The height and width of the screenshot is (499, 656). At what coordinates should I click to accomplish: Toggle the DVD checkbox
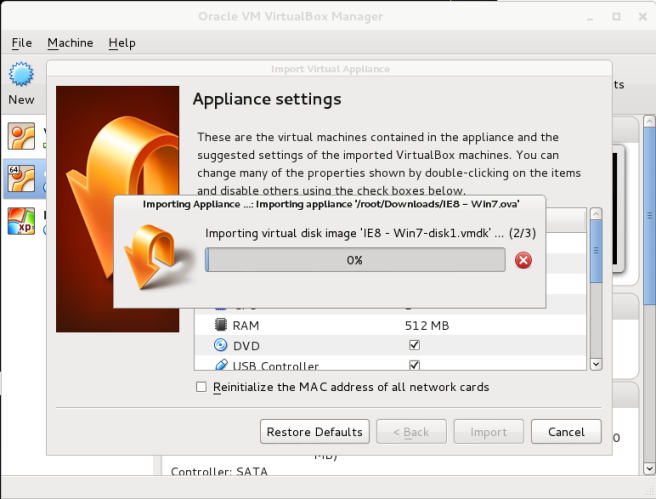tap(414, 345)
